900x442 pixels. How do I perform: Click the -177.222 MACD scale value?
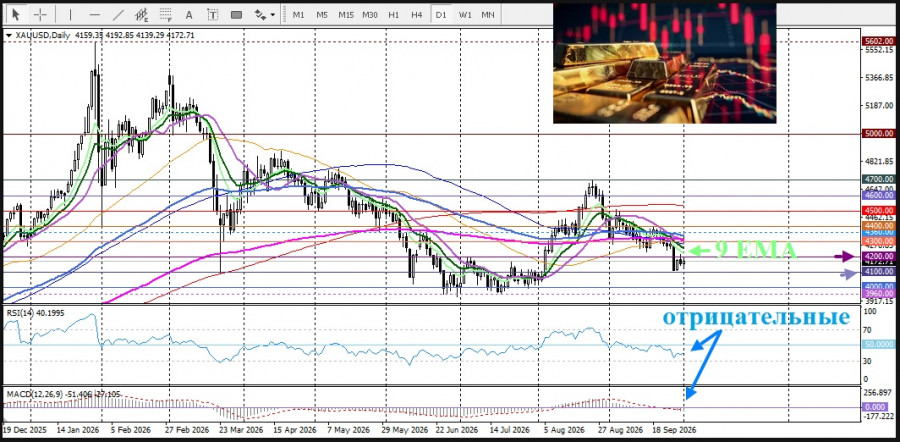point(879,416)
